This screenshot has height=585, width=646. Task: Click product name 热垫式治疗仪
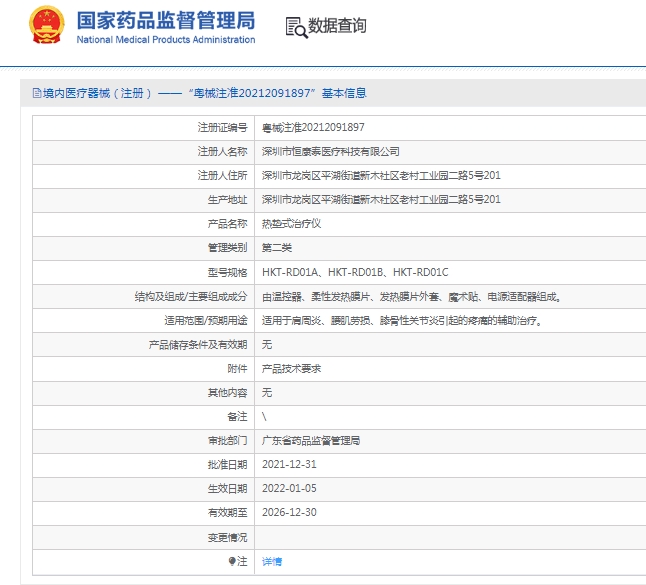(x=291, y=224)
